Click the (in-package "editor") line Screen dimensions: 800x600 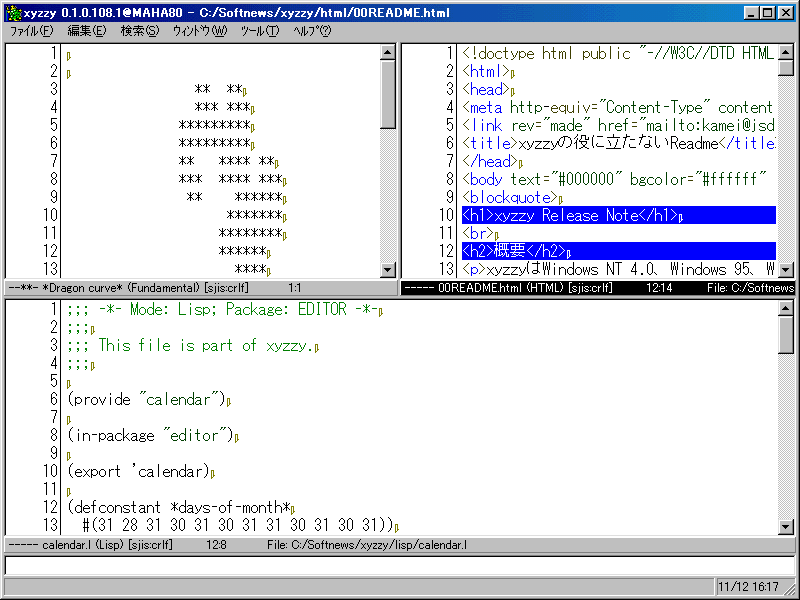[151, 435]
